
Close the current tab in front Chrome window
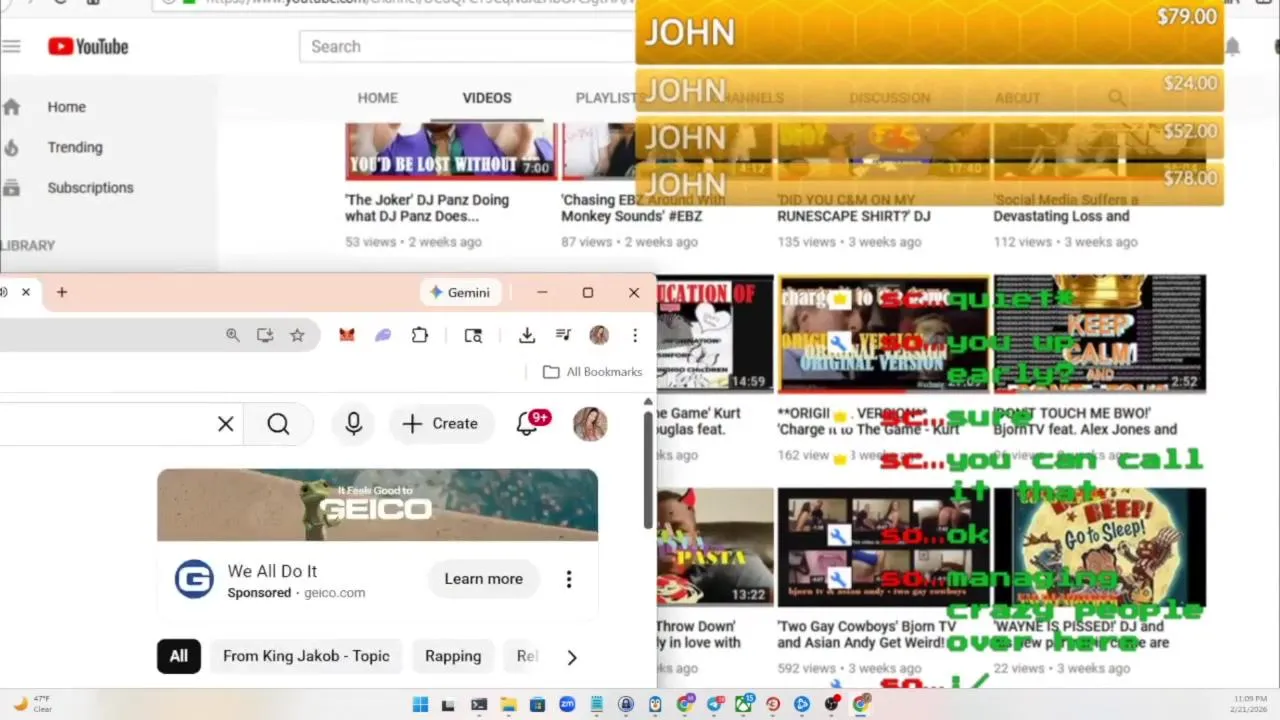point(26,292)
